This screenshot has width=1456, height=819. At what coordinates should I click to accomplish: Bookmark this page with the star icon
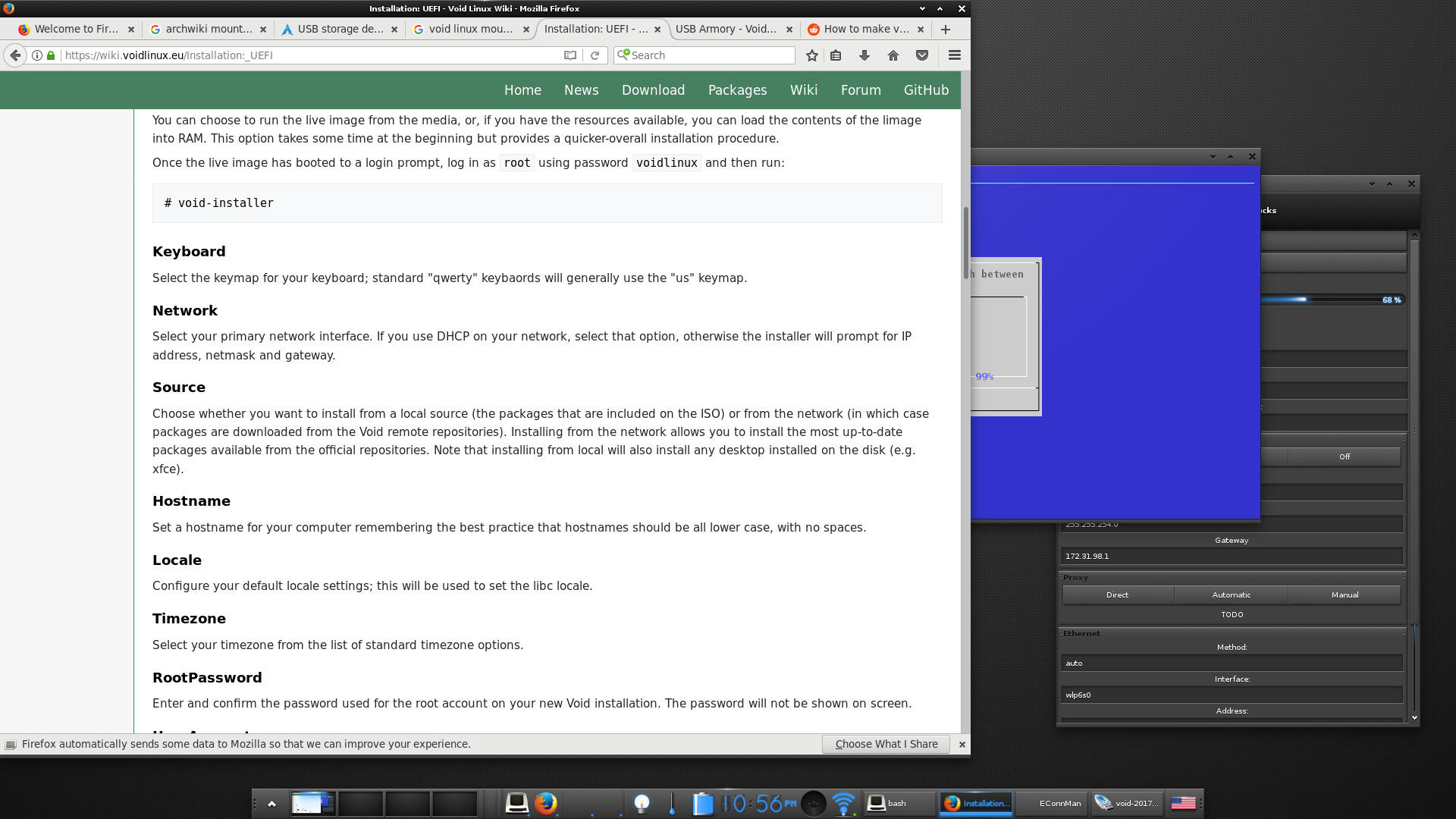point(812,55)
